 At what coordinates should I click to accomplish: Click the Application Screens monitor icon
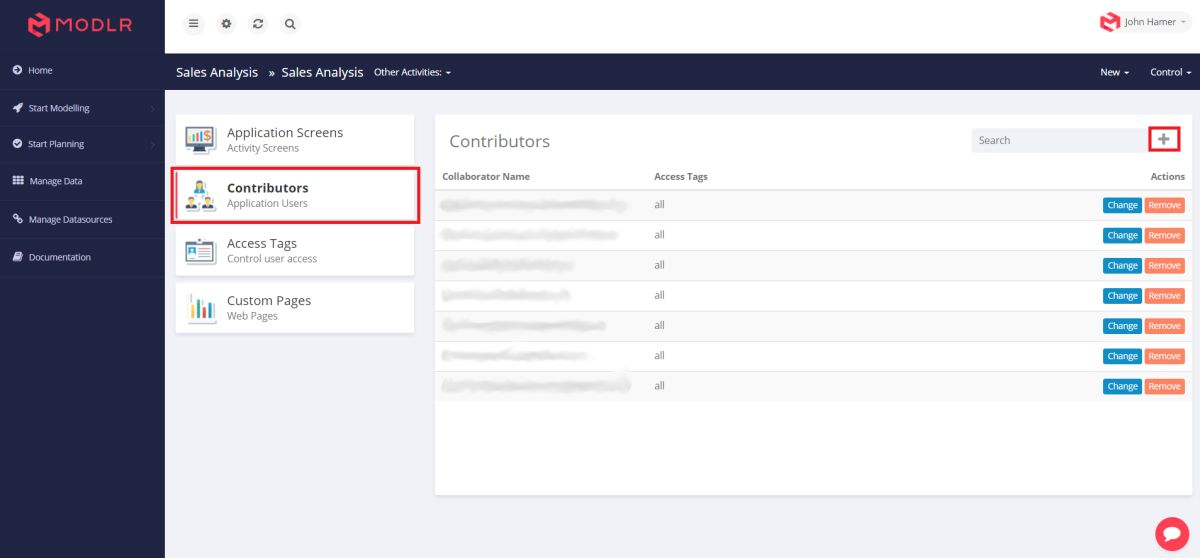click(201, 139)
